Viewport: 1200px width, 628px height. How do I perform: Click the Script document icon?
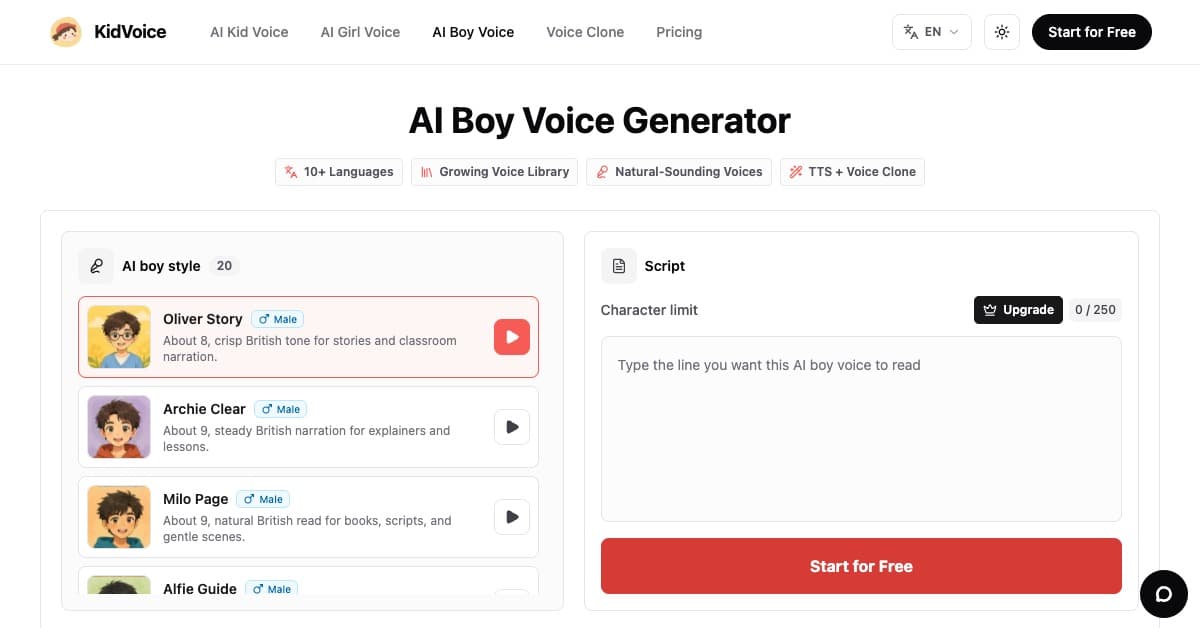point(619,266)
